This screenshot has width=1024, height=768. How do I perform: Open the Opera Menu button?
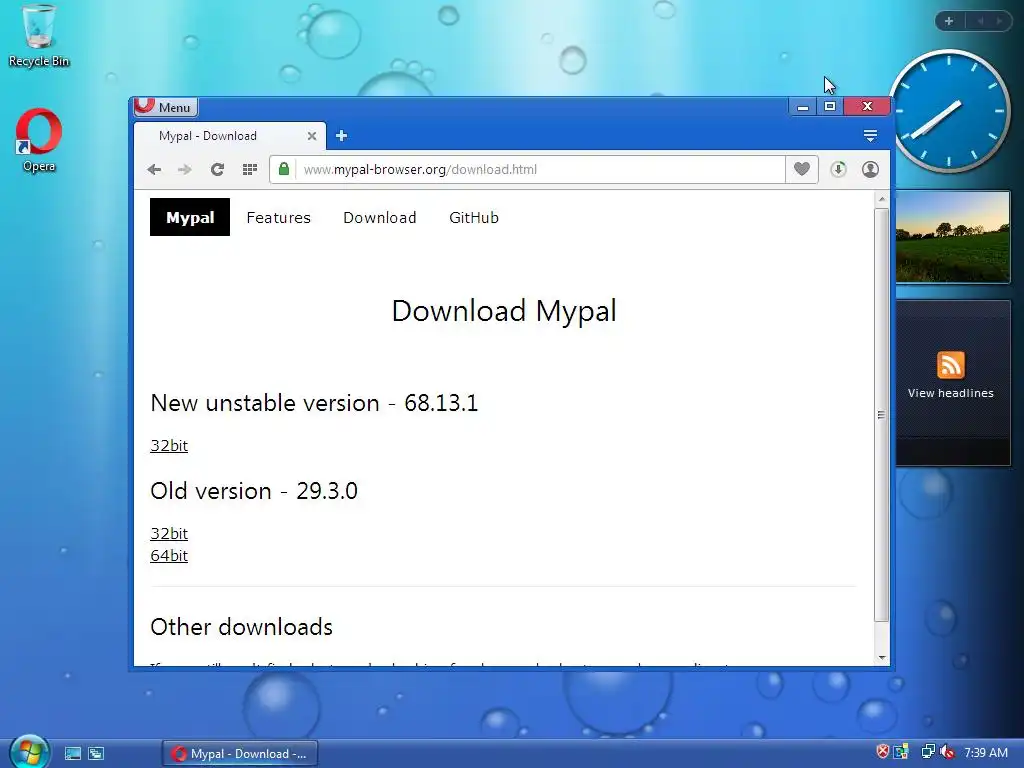[166, 107]
